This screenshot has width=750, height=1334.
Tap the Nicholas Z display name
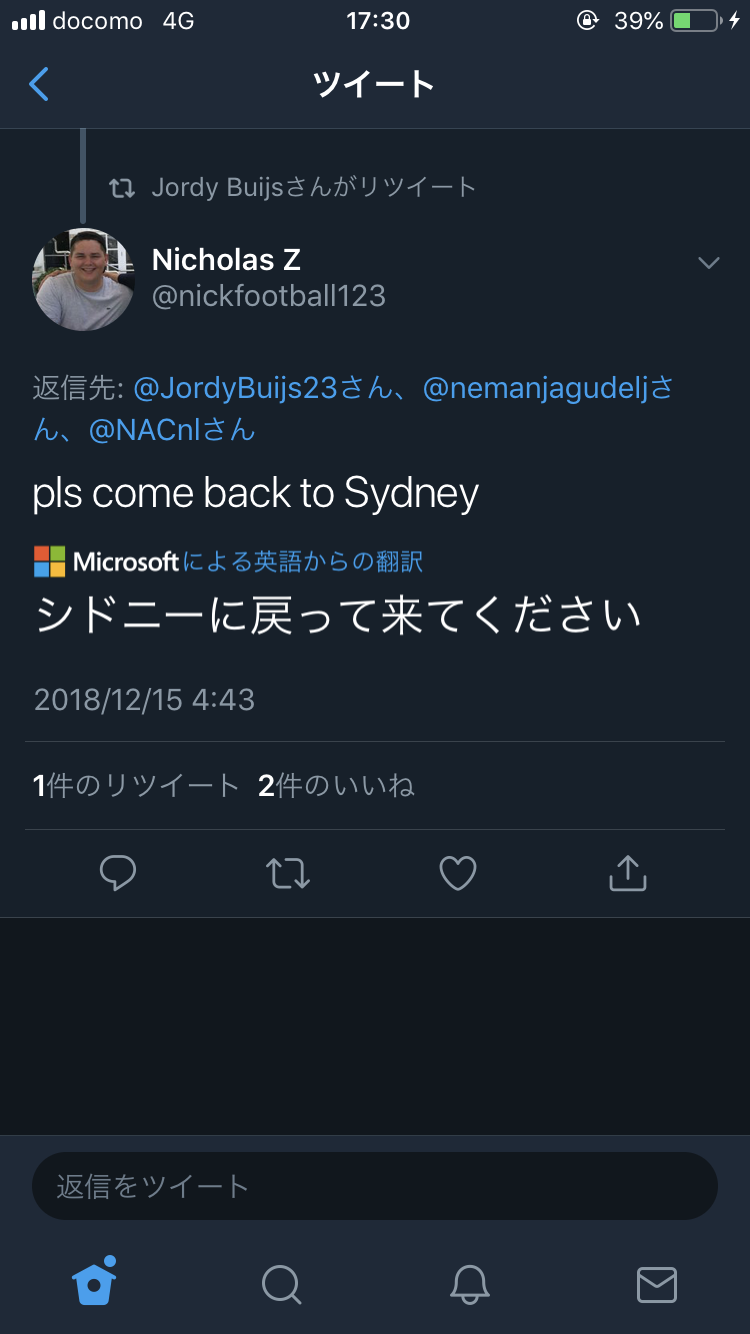click(x=226, y=260)
